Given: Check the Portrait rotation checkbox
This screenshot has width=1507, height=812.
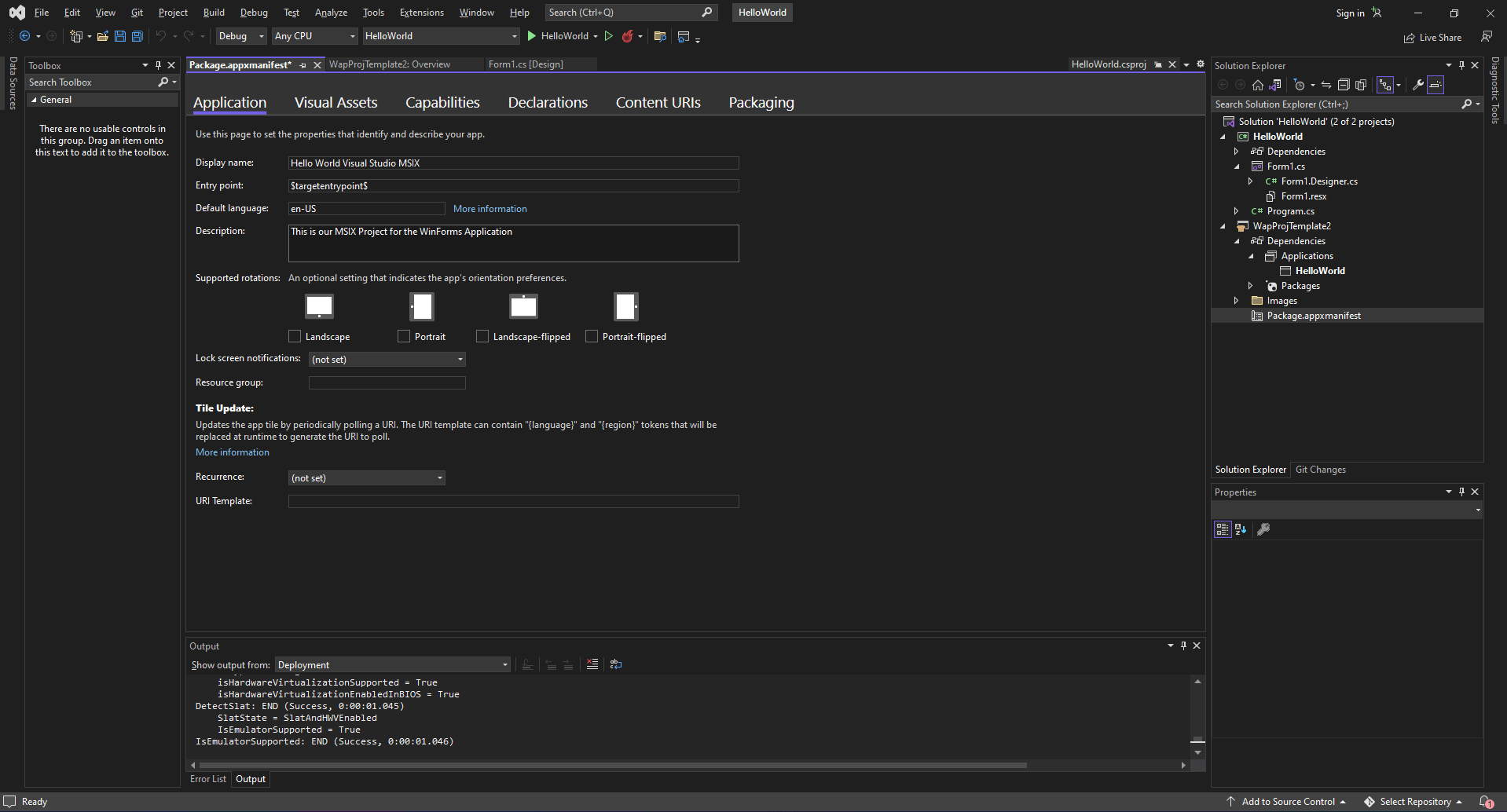Looking at the screenshot, I should [404, 336].
